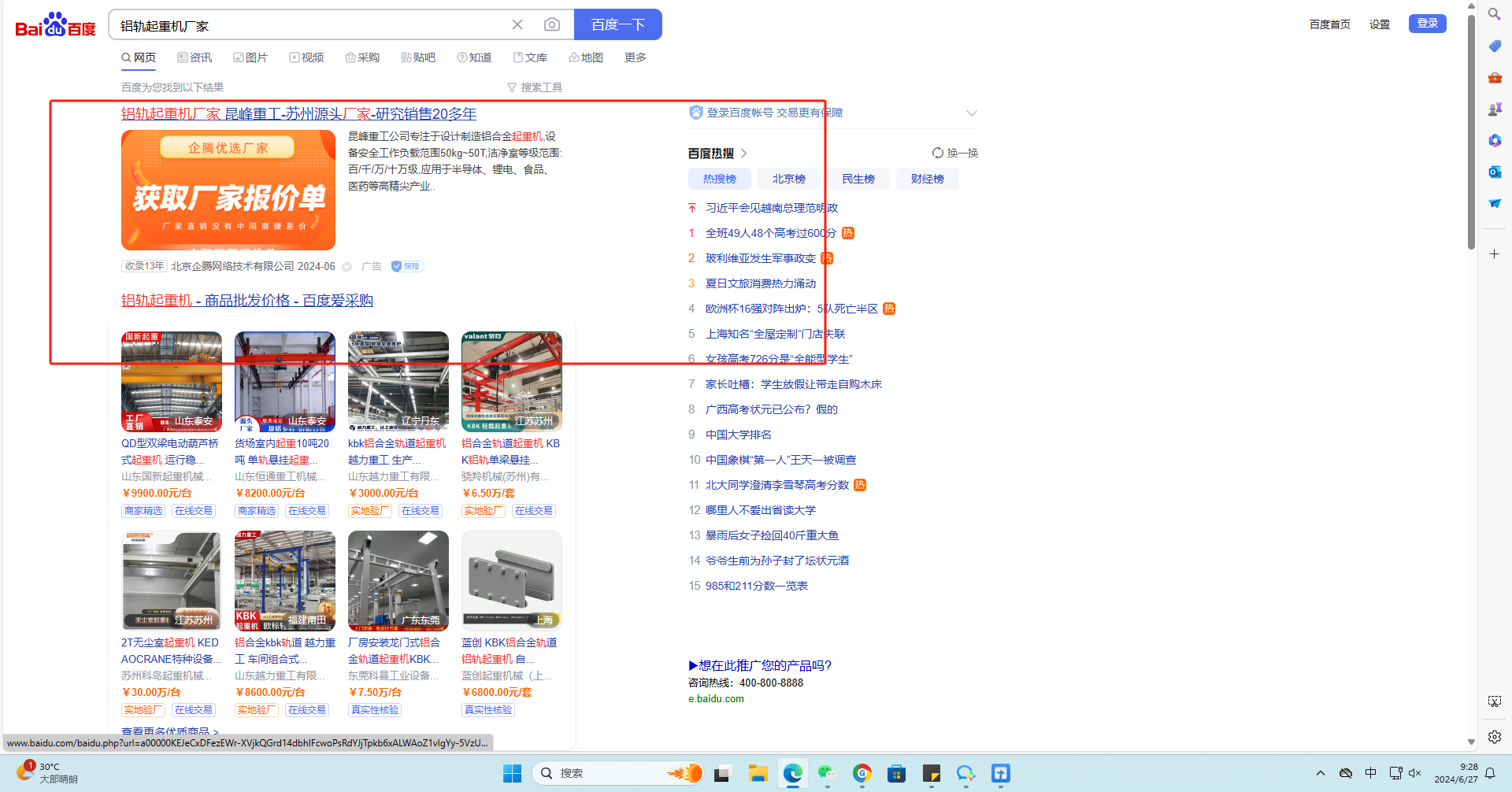Screen dimensions: 1512x792
Task: Open the 百度爱采购 wholesale price link
Action: pos(246,301)
